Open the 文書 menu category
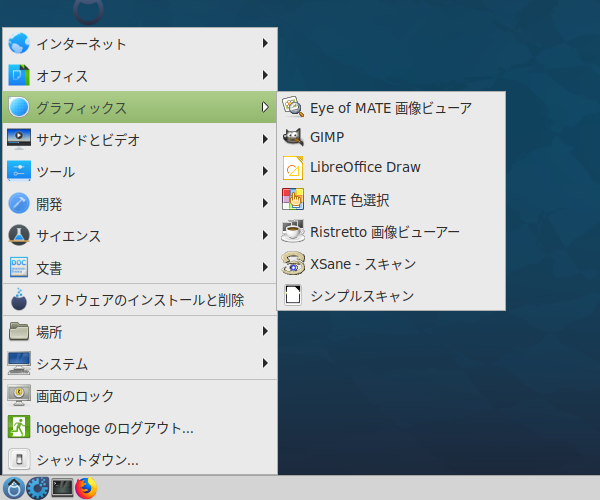 pyautogui.click(x=140, y=267)
